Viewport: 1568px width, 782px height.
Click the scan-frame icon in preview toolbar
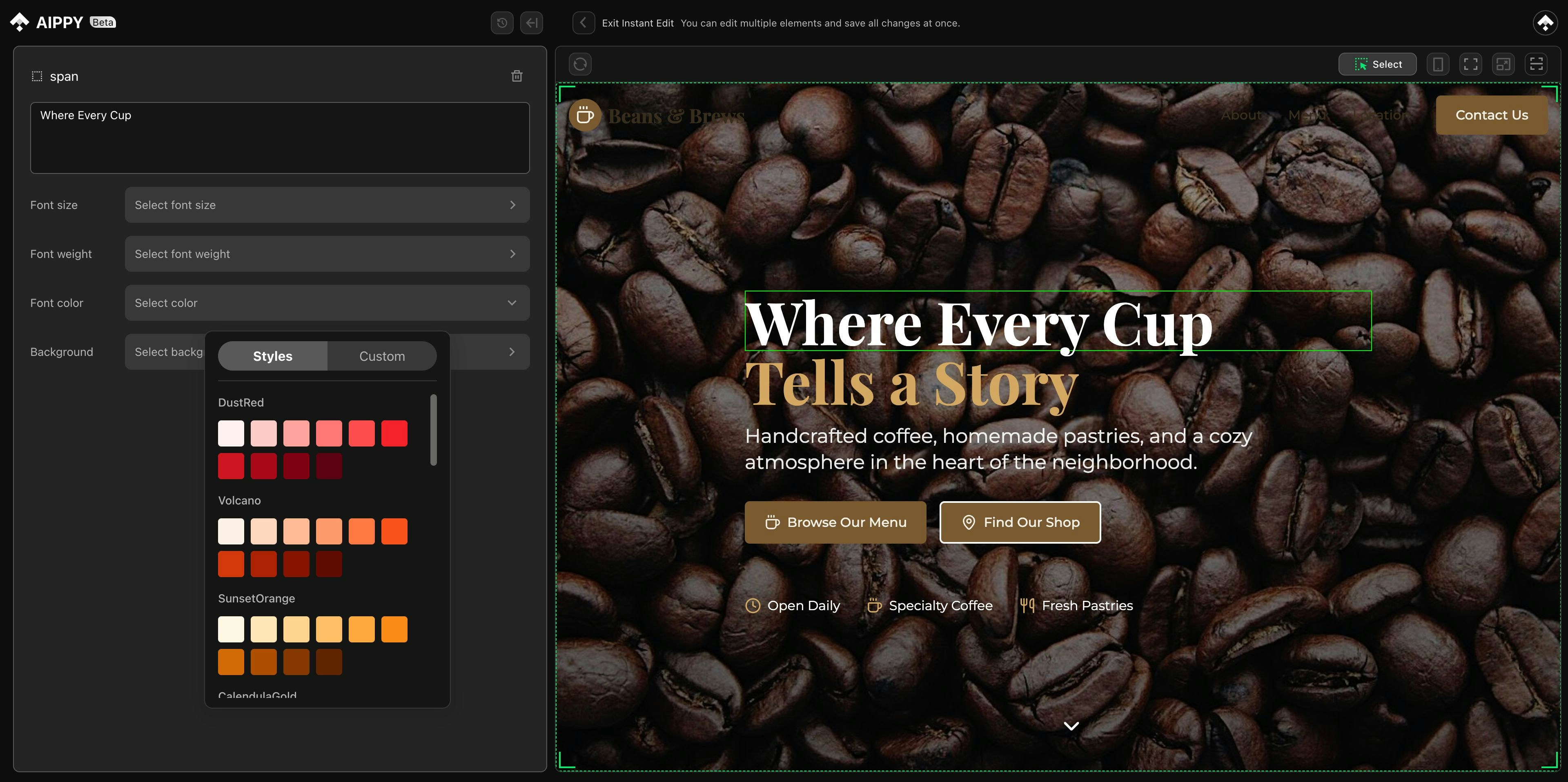(x=1536, y=64)
